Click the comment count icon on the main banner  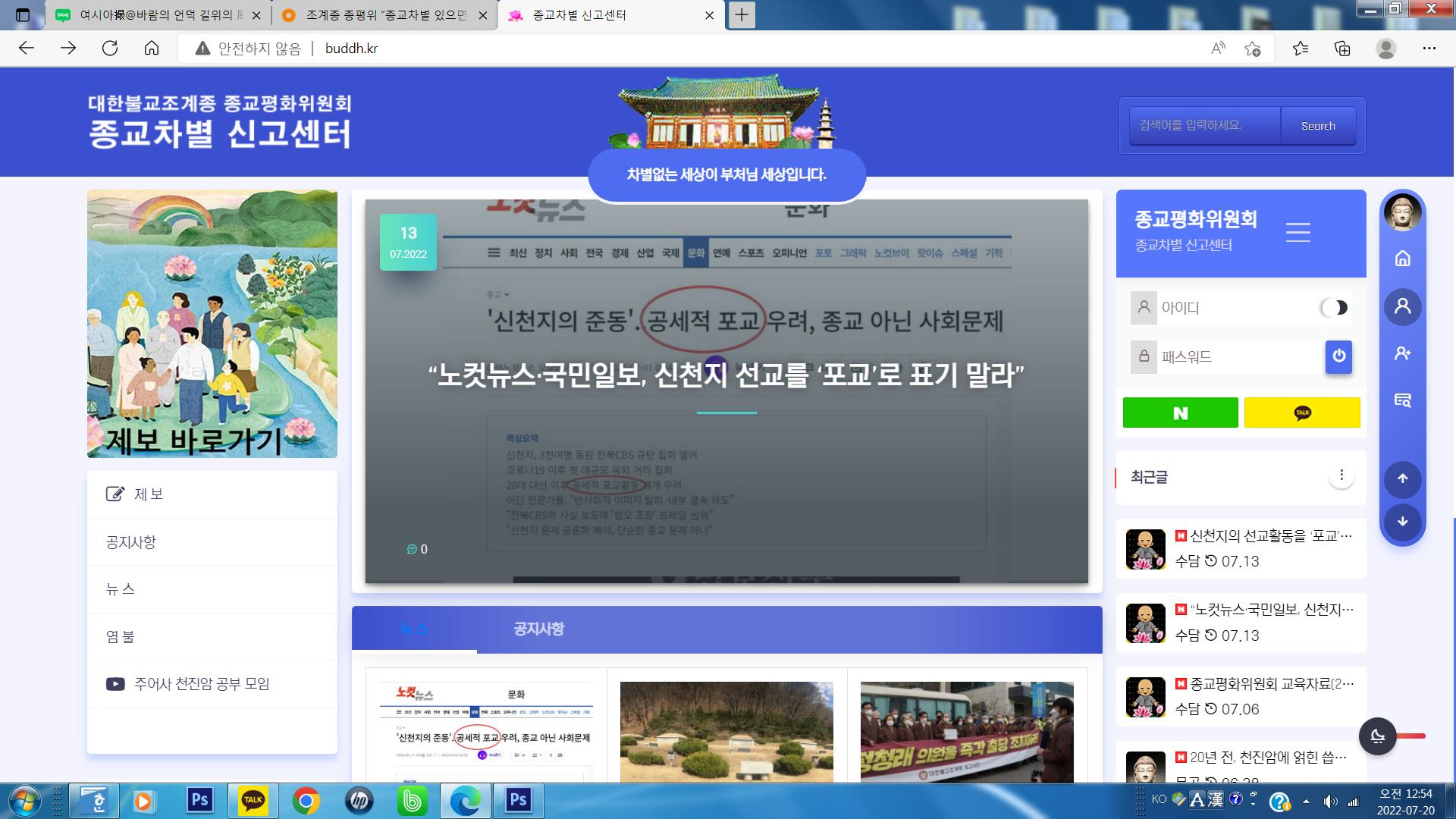coord(412,549)
